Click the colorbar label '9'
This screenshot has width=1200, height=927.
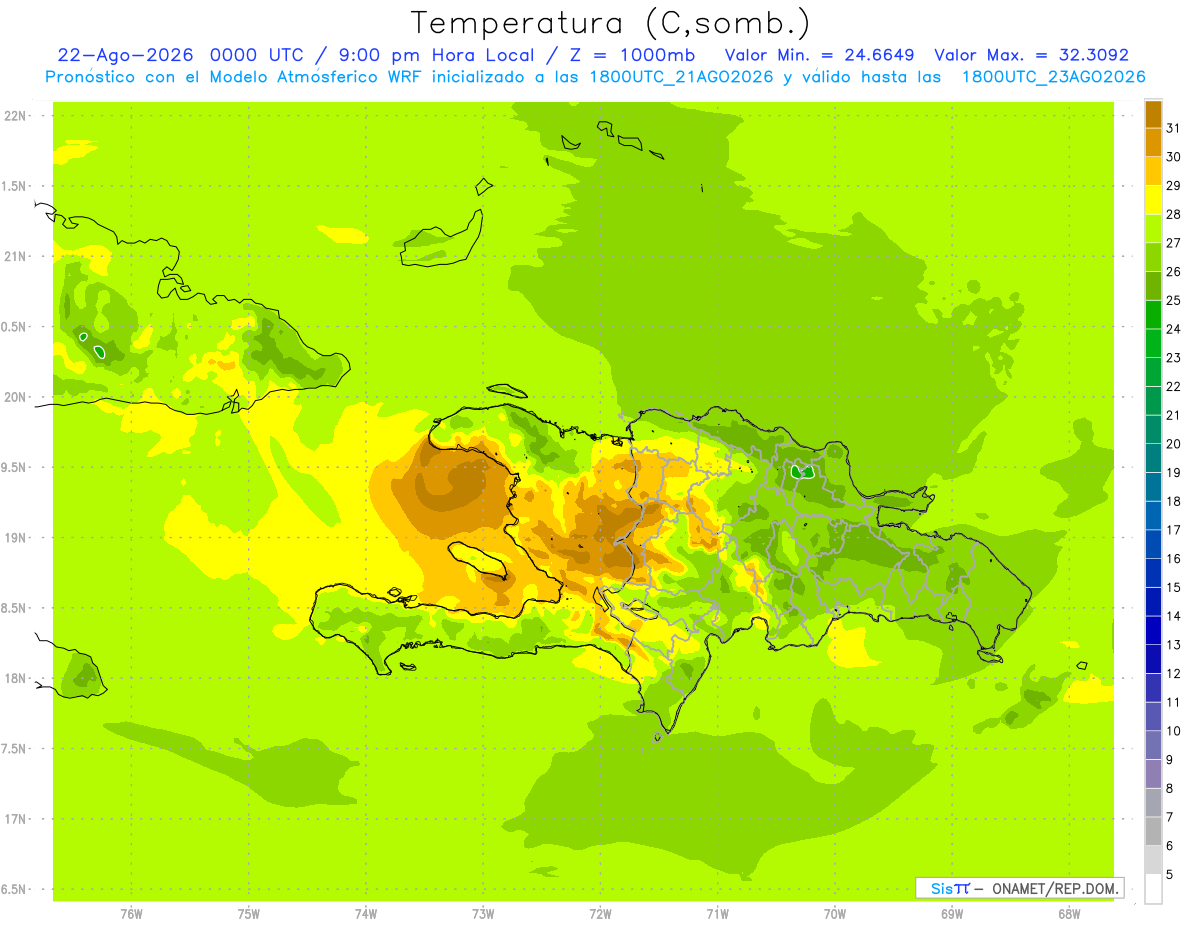[x=1169, y=760]
